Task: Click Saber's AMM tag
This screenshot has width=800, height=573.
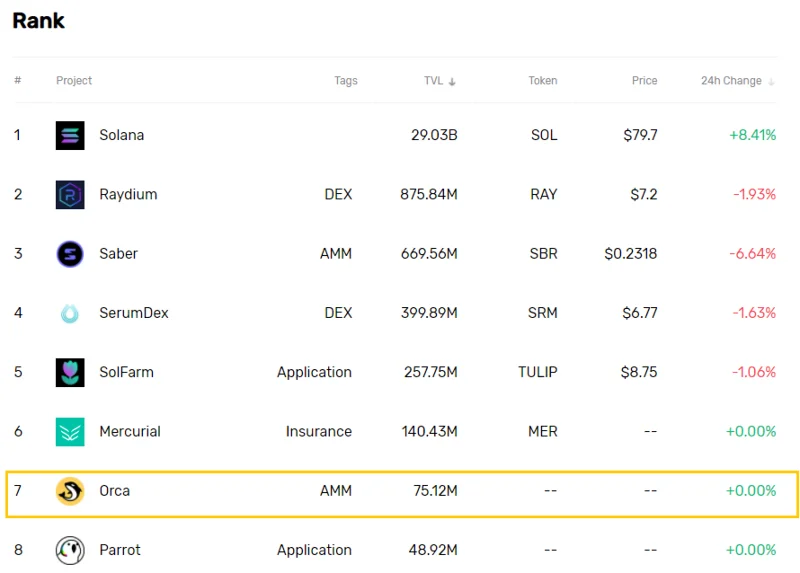Action: [336, 254]
